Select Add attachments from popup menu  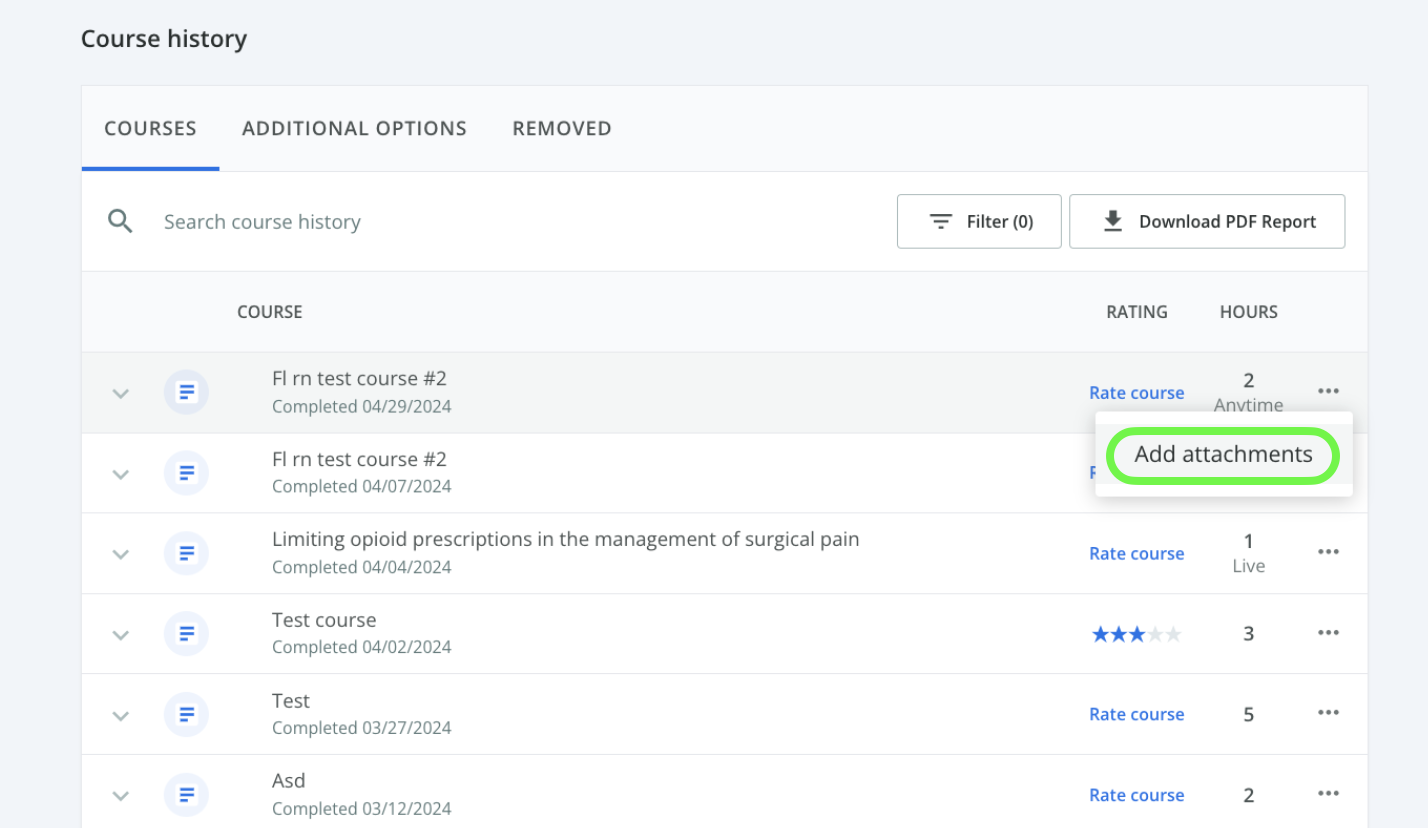[x=1223, y=455]
